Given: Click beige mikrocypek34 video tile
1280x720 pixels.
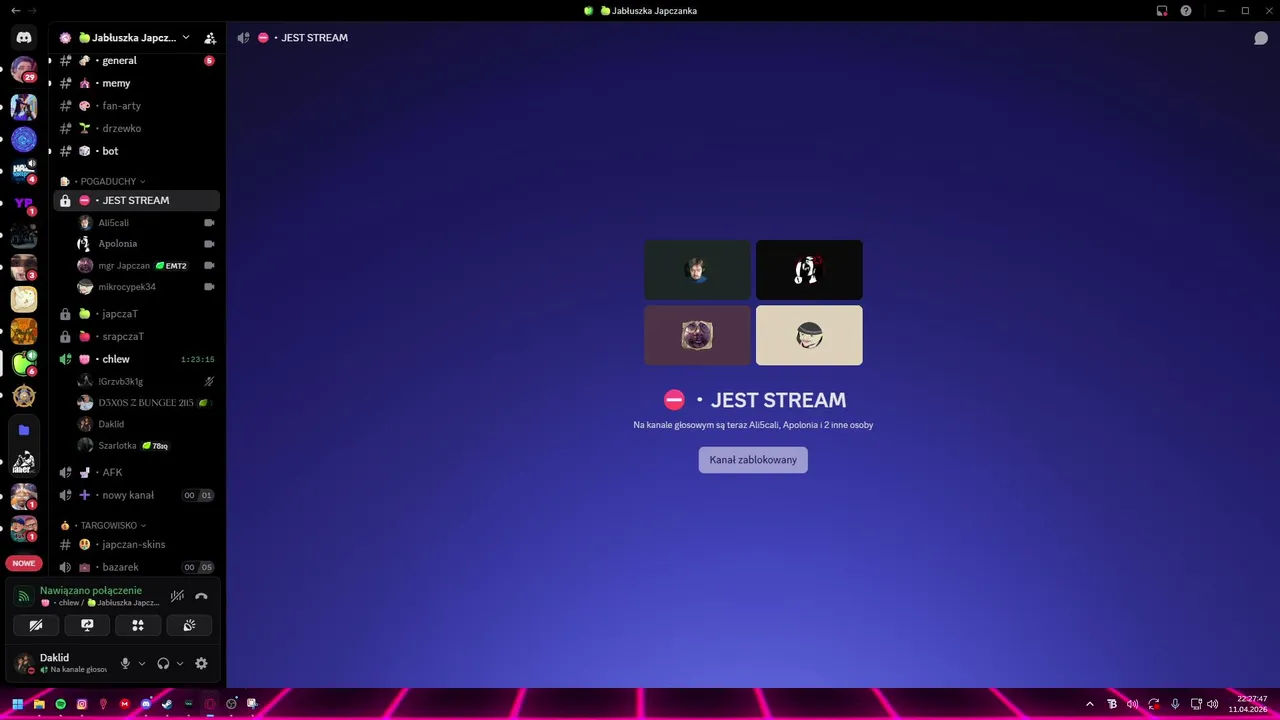Looking at the screenshot, I should pos(809,335).
